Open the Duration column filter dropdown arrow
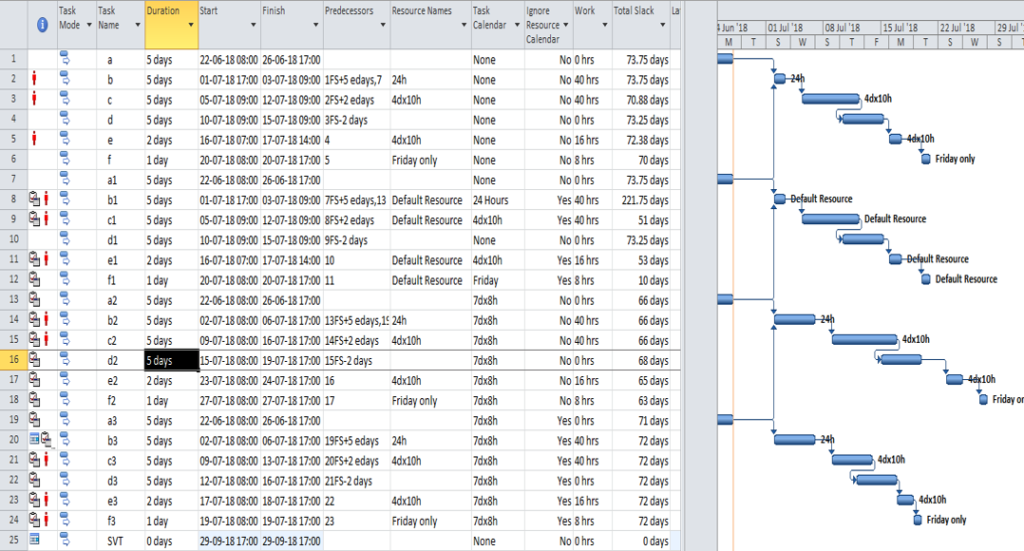The width and height of the screenshot is (1024, 551). coord(191,25)
